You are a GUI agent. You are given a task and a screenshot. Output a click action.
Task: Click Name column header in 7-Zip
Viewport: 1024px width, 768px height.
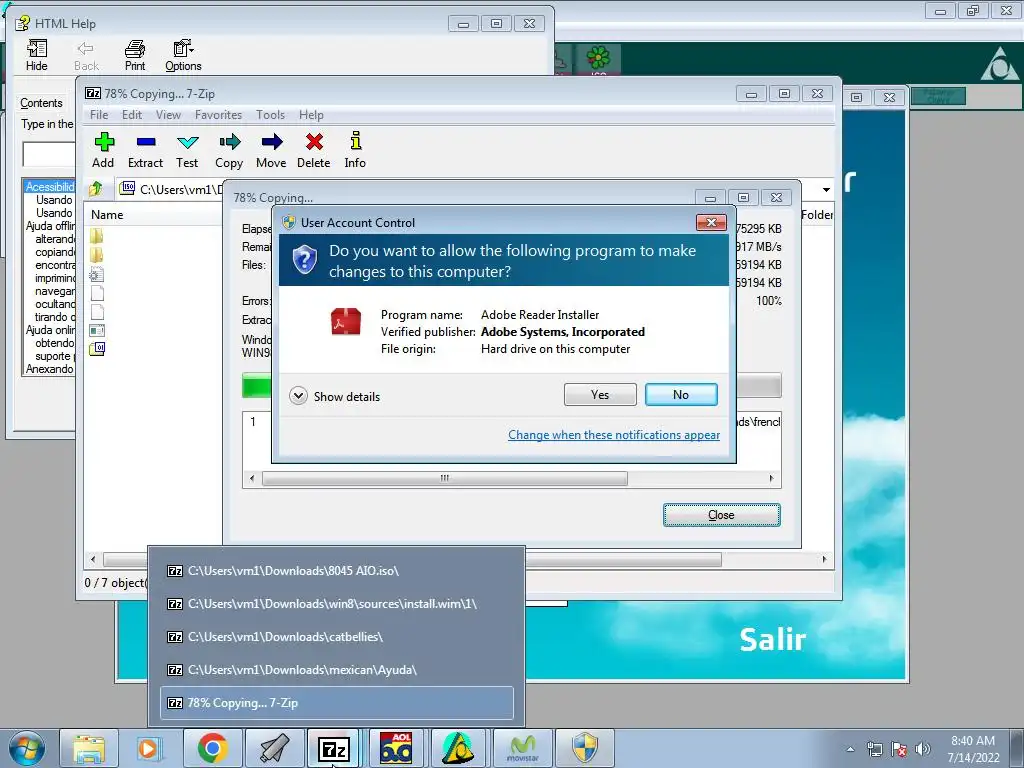click(x=107, y=215)
